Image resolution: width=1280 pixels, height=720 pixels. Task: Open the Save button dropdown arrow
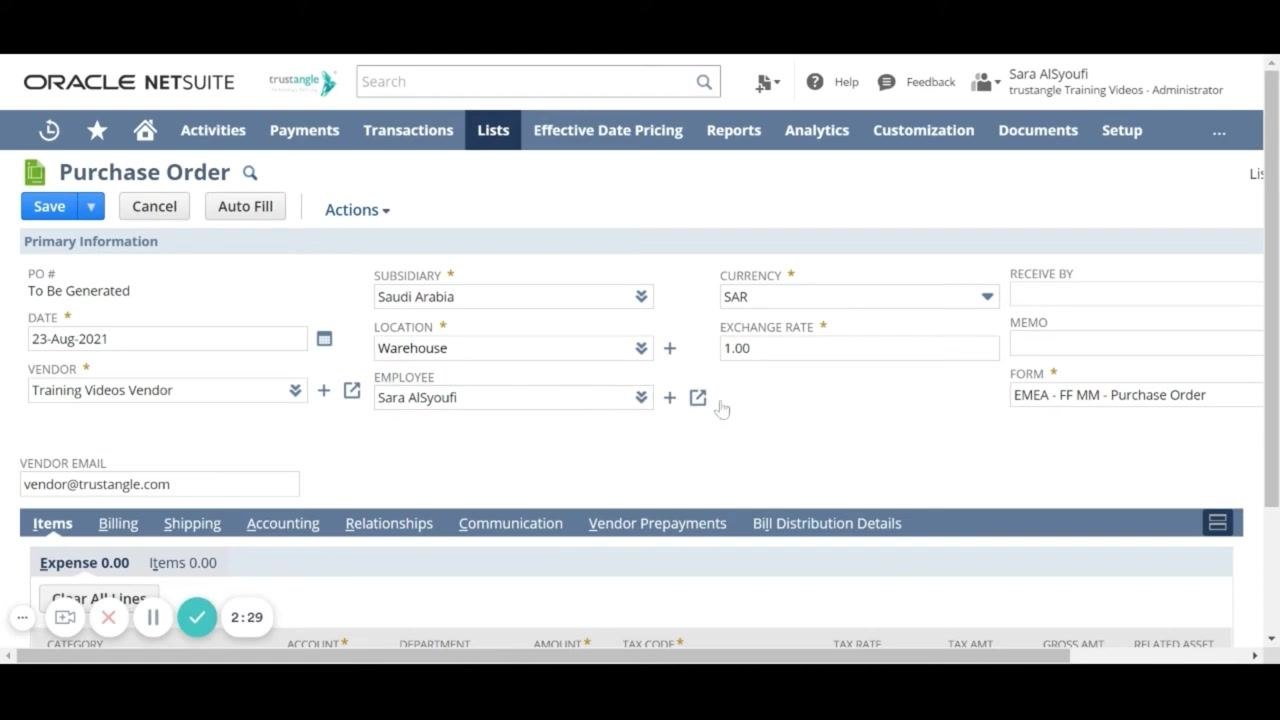(x=91, y=207)
